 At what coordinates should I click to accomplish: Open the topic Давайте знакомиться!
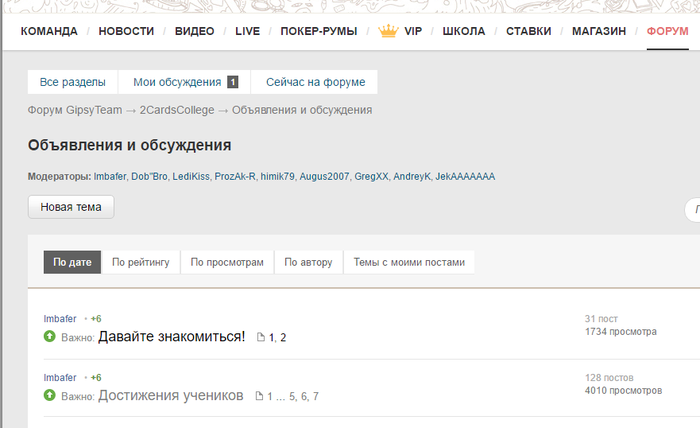(x=171, y=337)
